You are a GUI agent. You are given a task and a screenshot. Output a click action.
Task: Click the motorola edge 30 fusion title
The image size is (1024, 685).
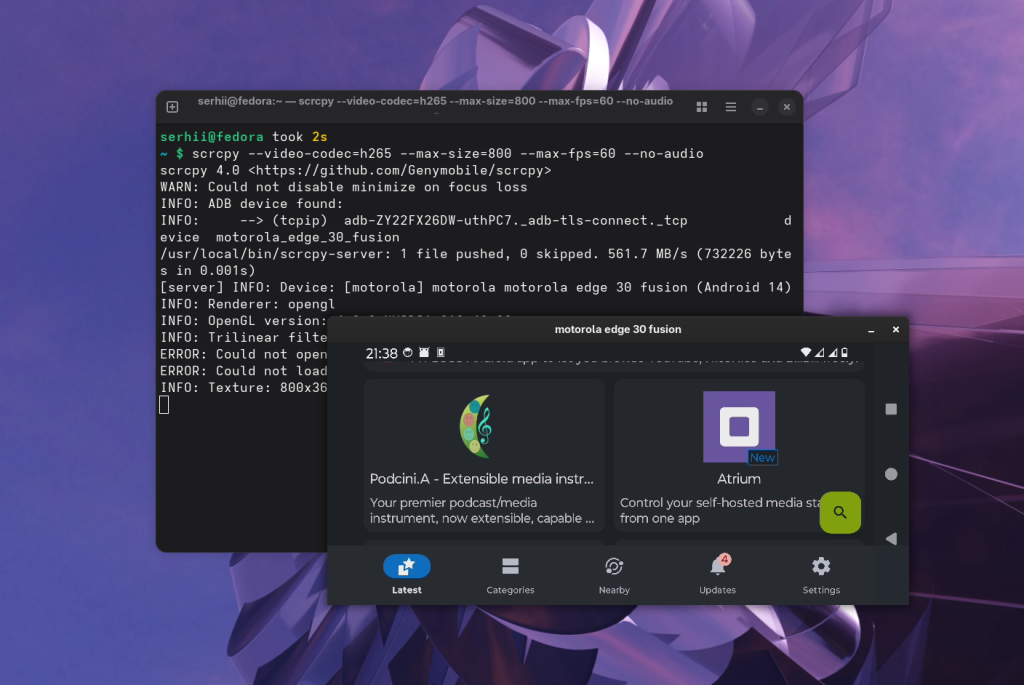coord(618,329)
